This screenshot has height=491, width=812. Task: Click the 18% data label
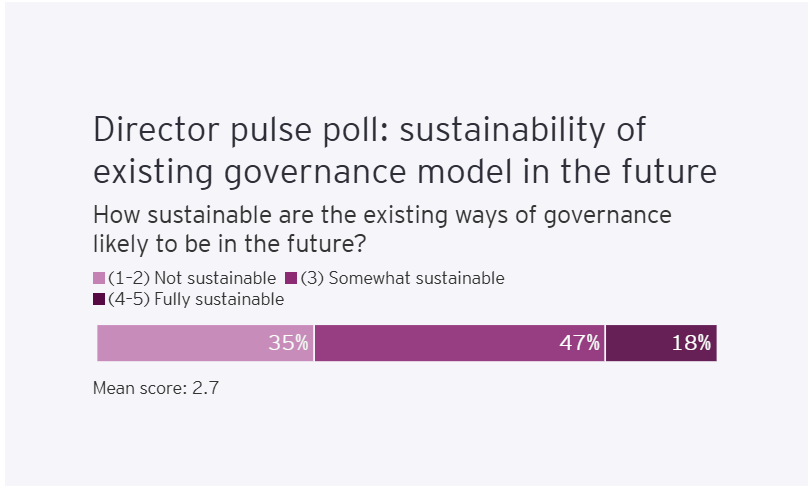691,343
